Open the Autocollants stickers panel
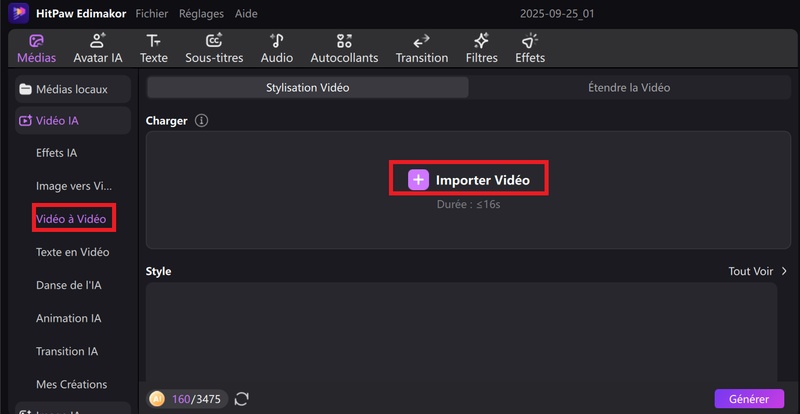The height and width of the screenshot is (414, 800). pos(344,48)
